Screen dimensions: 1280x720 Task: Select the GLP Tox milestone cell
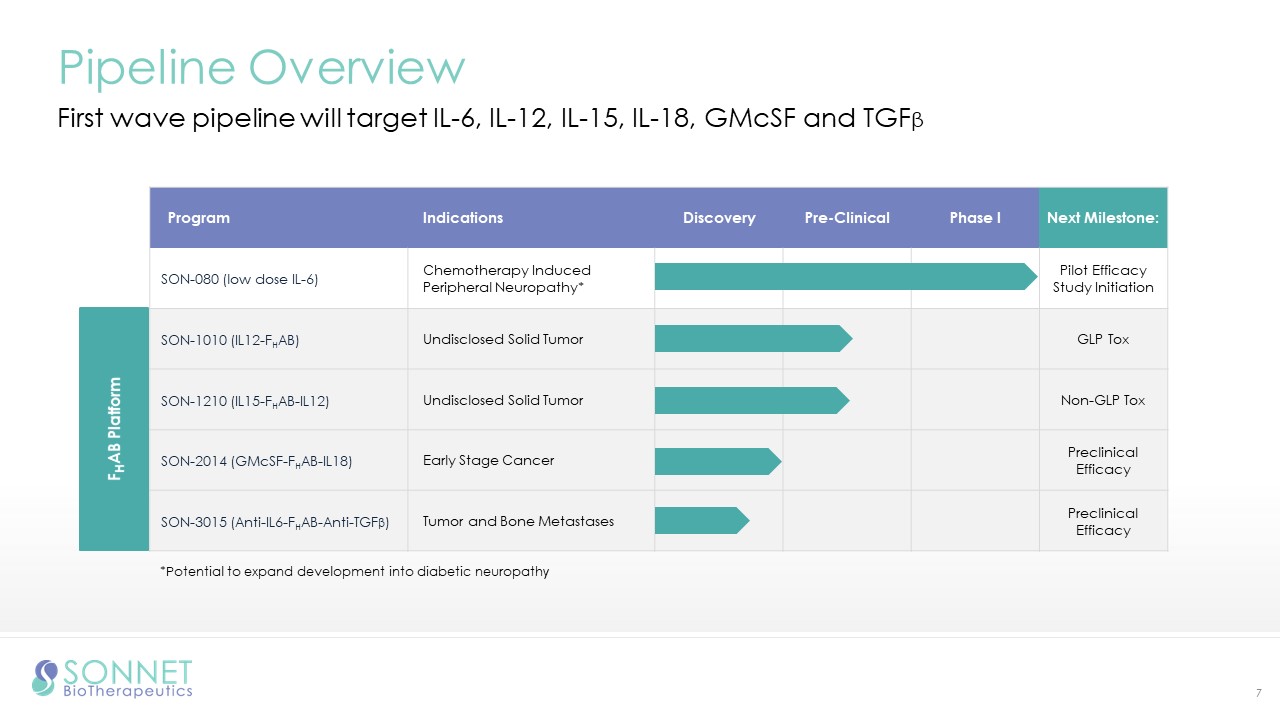[1102, 339]
